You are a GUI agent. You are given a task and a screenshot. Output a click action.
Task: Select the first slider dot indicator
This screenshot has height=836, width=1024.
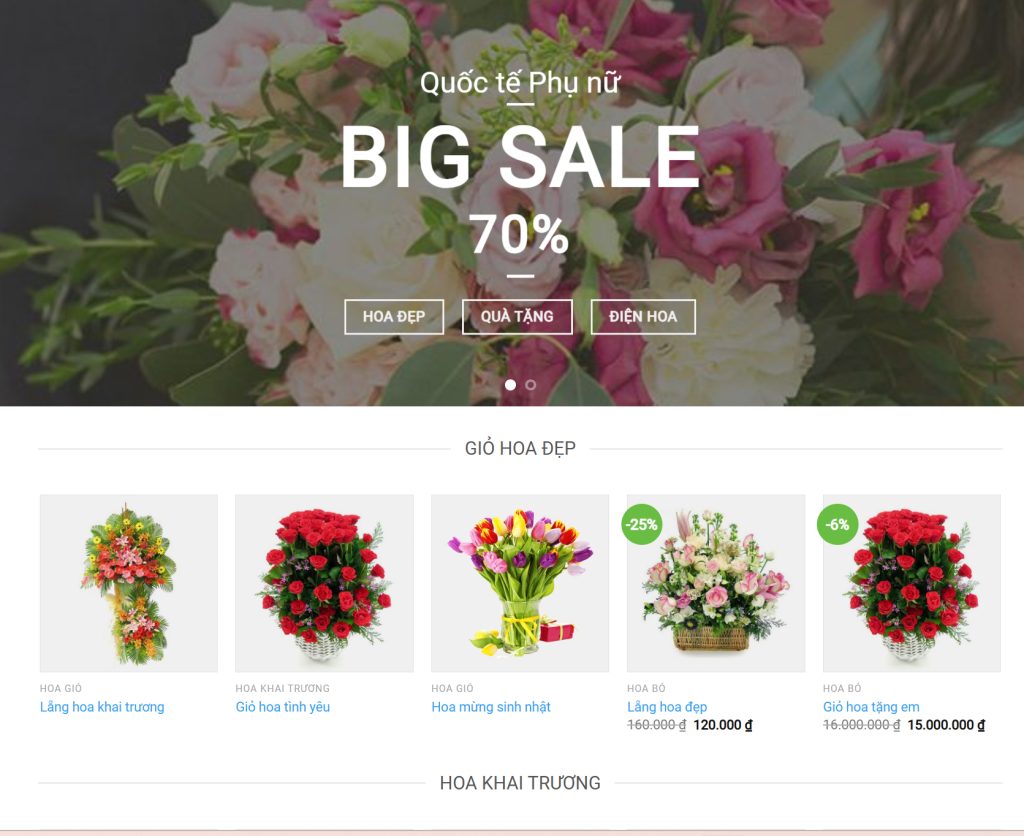(x=511, y=385)
